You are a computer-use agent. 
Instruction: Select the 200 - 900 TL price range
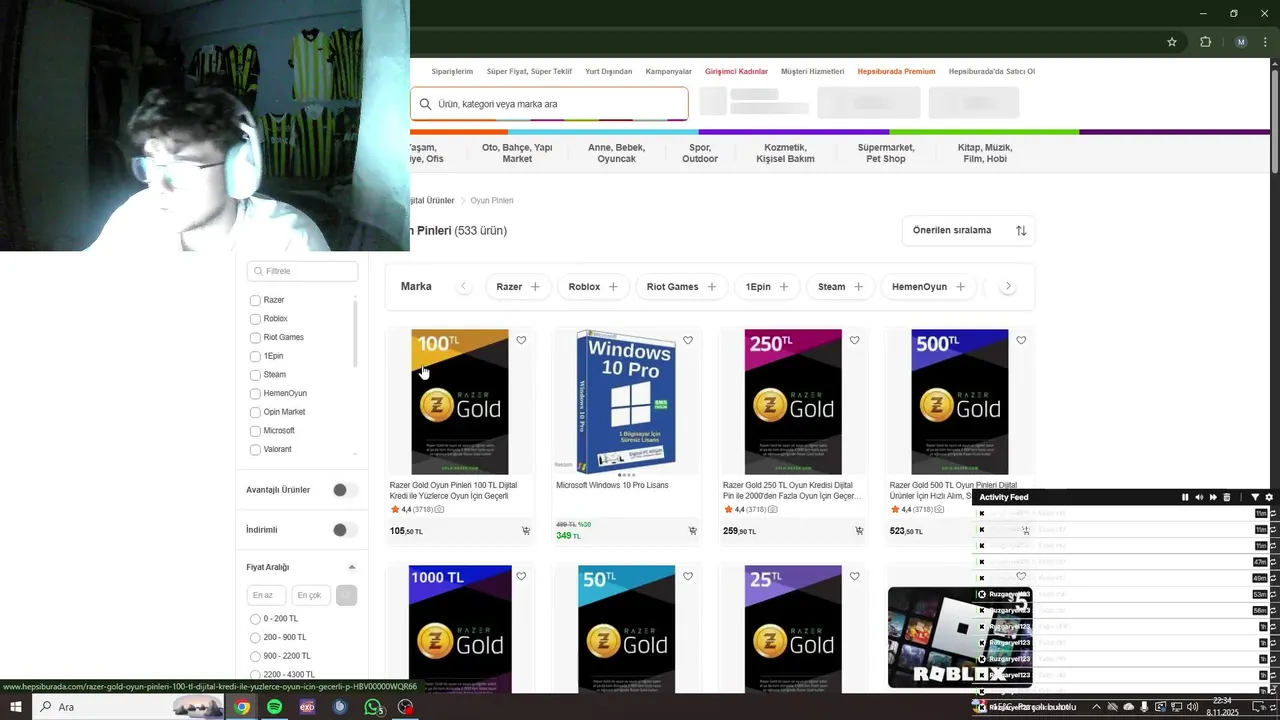click(x=255, y=638)
